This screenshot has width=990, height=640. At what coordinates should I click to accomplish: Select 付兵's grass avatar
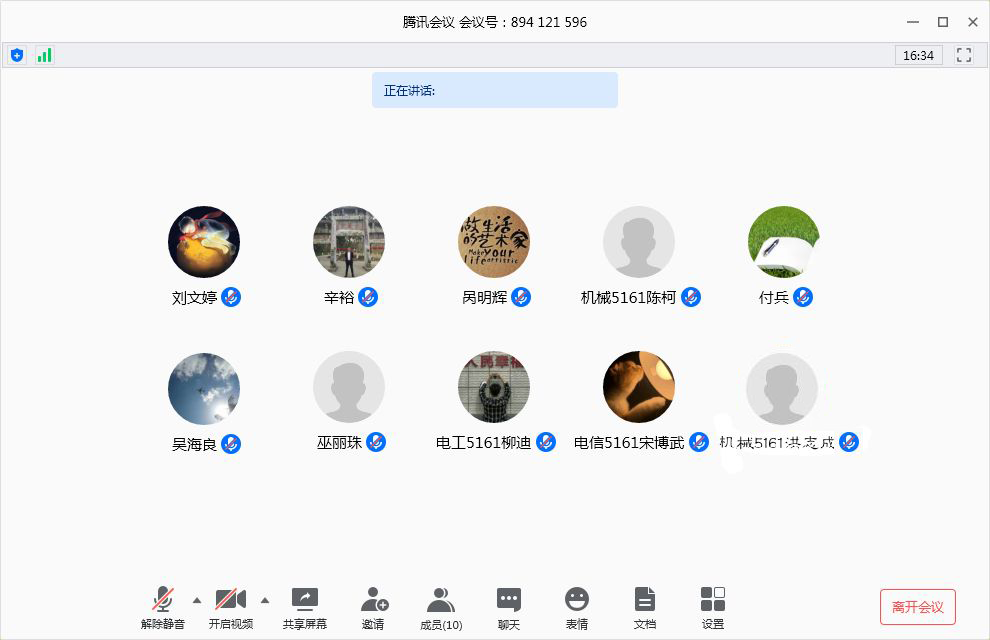(784, 242)
